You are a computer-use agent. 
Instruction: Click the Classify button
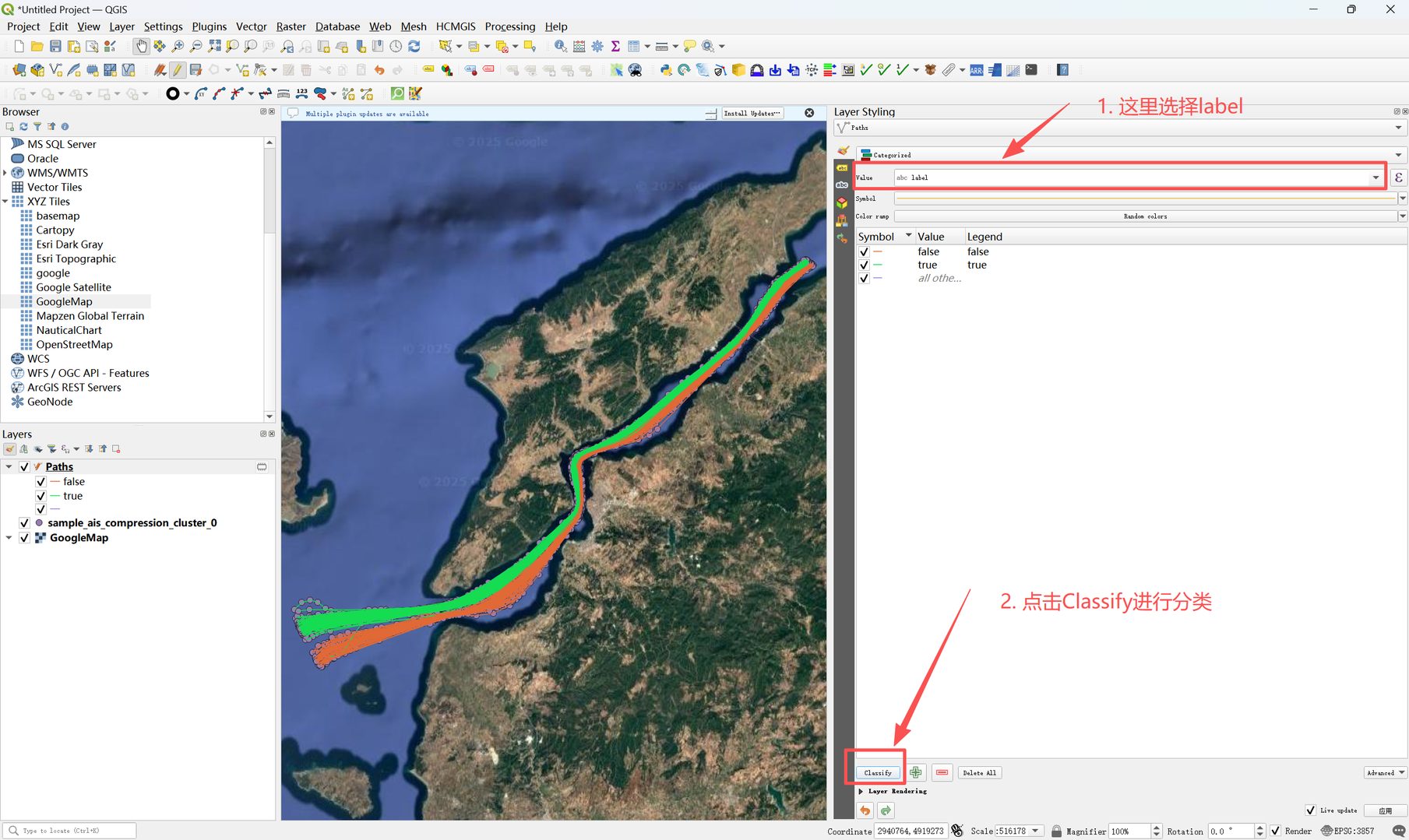[x=878, y=772]
